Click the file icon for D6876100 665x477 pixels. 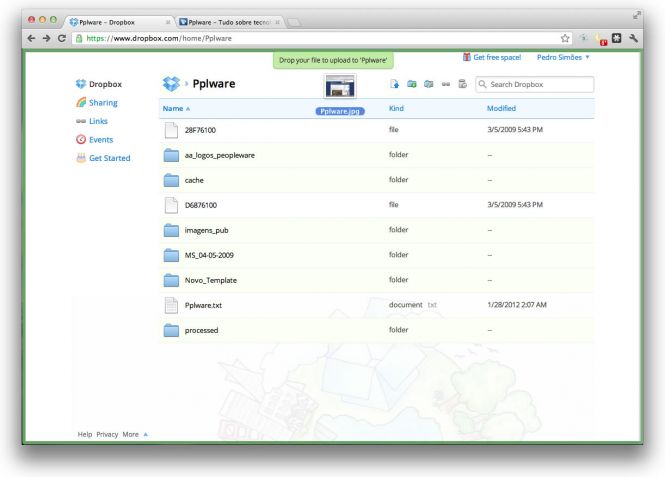pos(171,205)
